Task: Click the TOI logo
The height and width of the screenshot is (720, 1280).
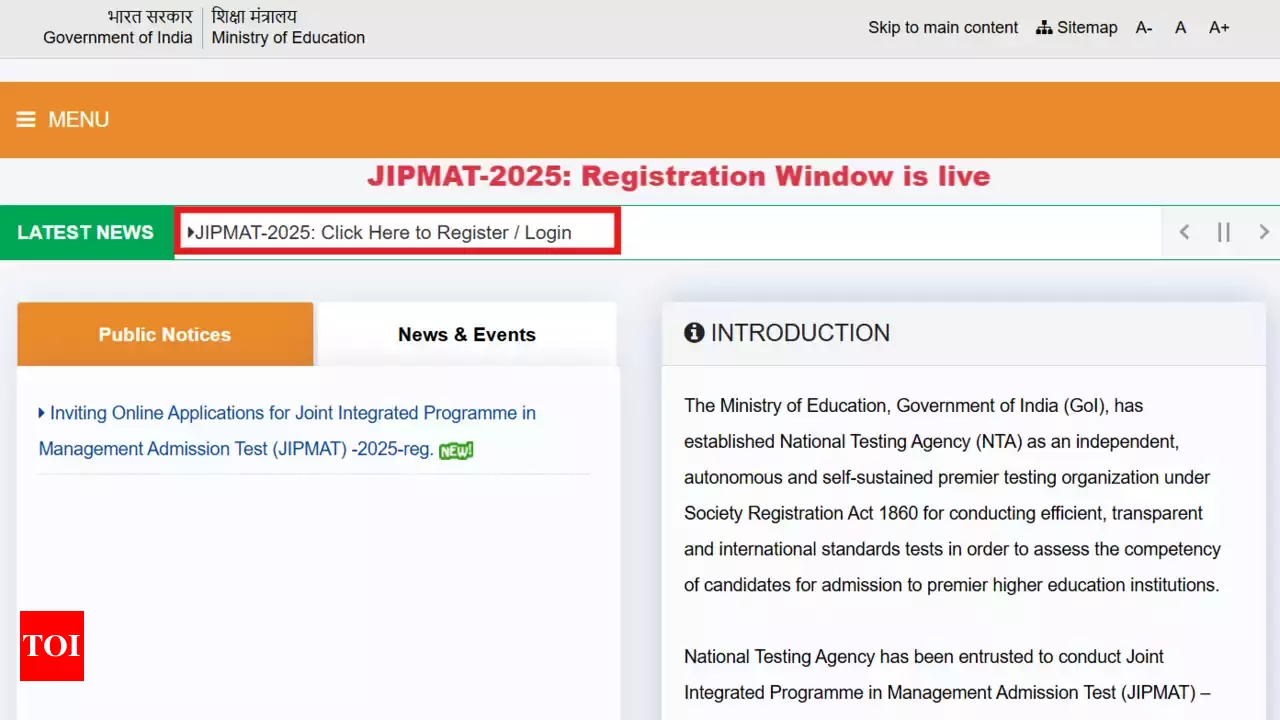Action: tap(52, 646)
